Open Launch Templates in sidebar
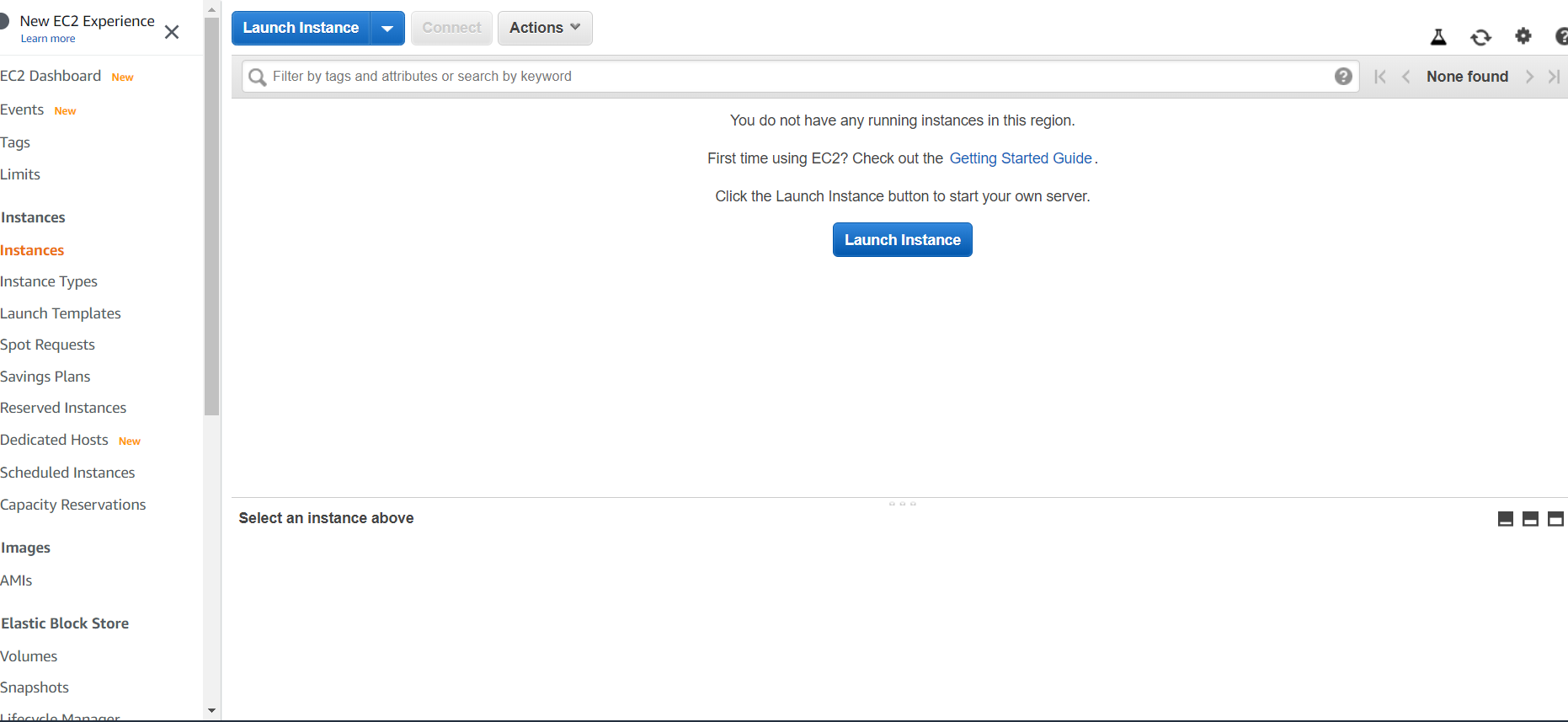The image size is (1568, 722). click(61, 313)
